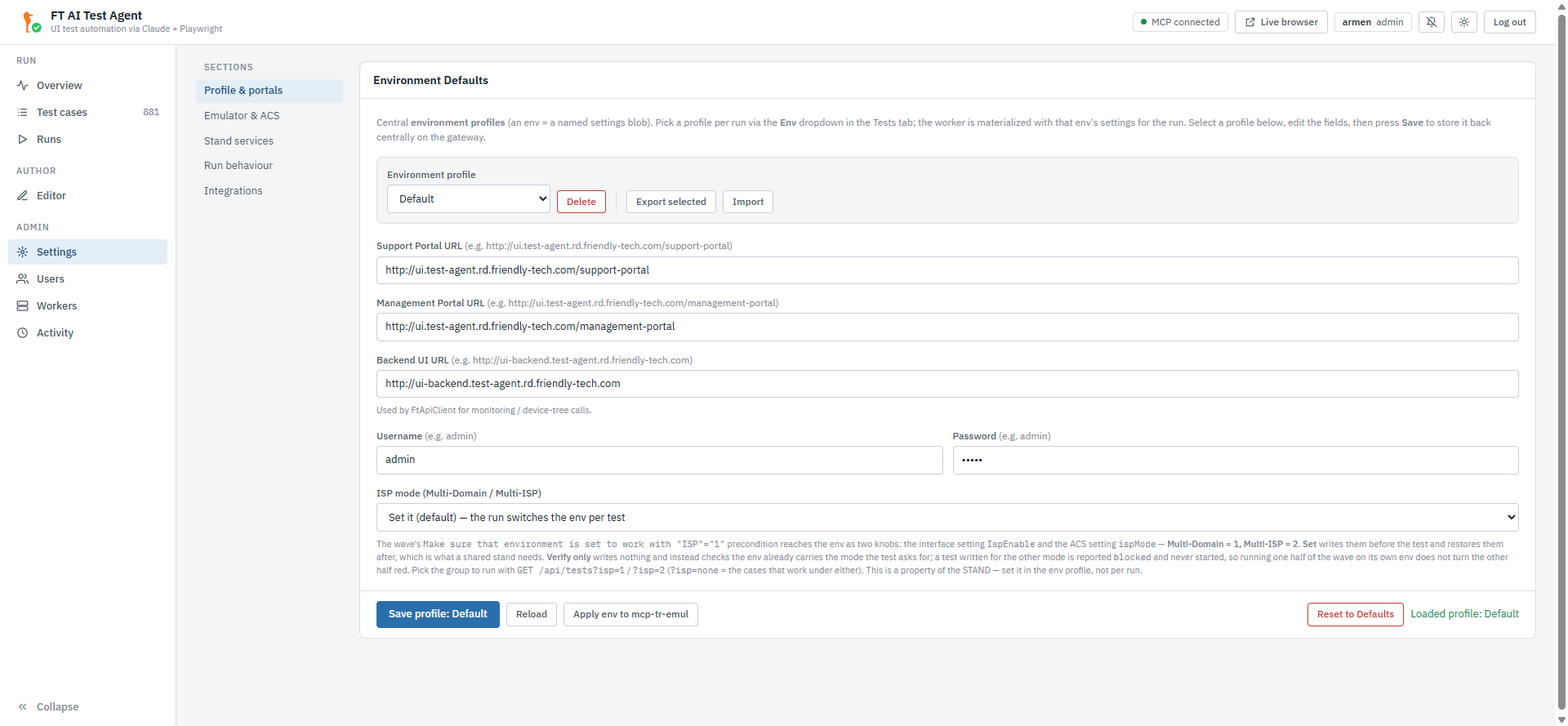1568x726 pixels.
Task: Click the muted notifications bell icon
Action: click(1431, 22)
